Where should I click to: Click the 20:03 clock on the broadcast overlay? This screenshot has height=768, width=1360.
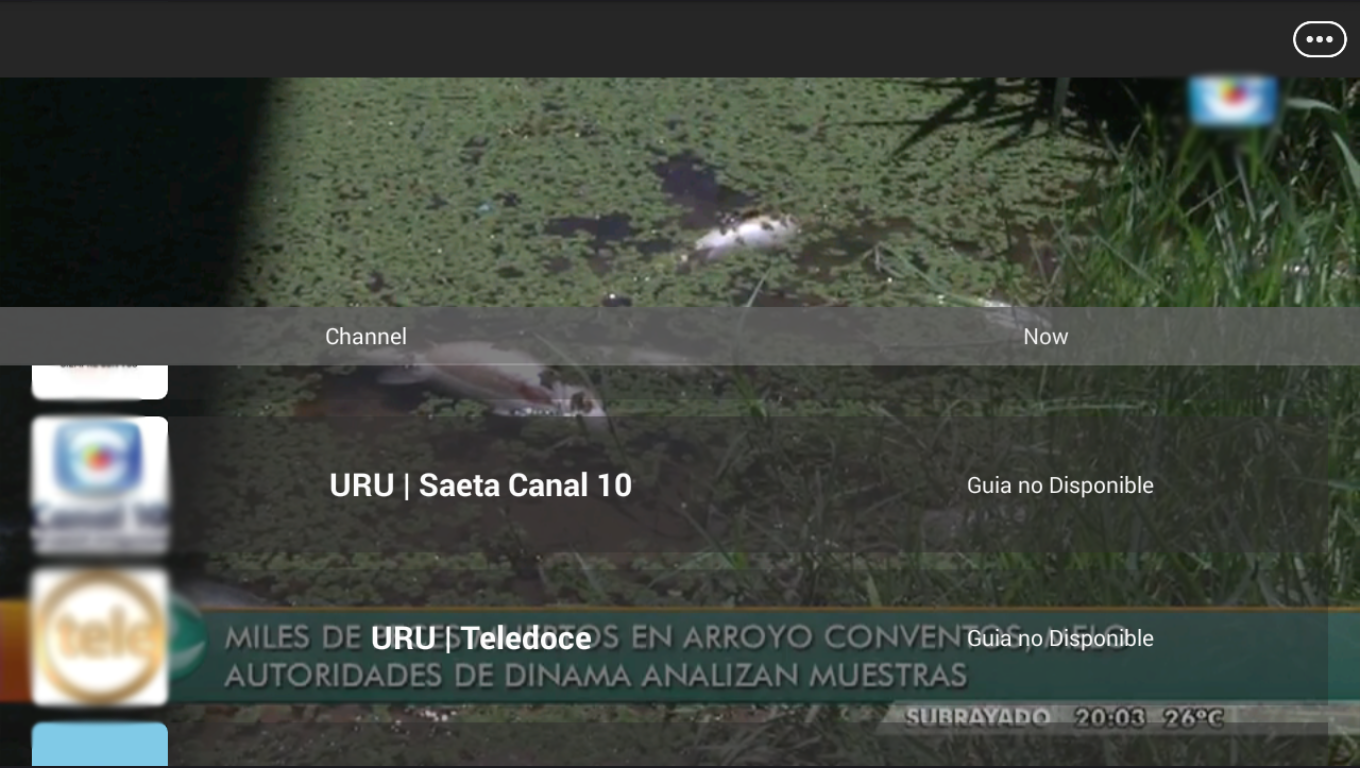tap(1110, 718)
